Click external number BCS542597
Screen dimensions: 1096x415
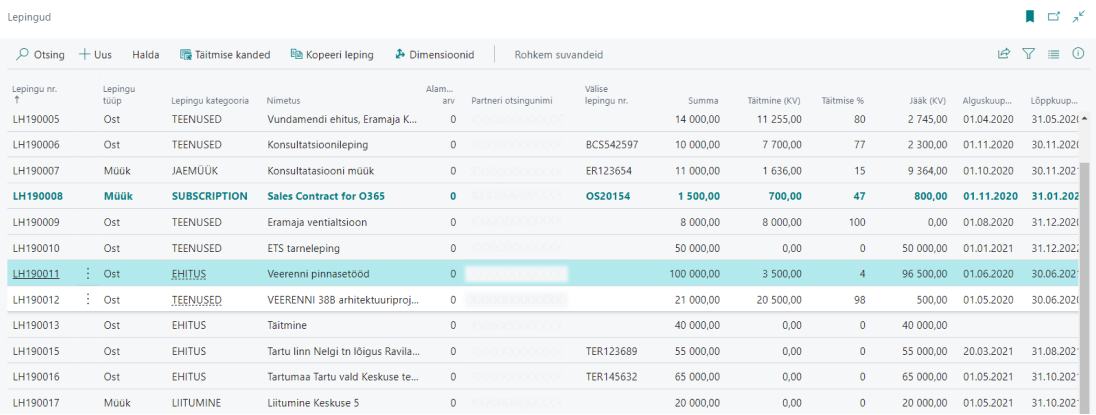[612, 145]
